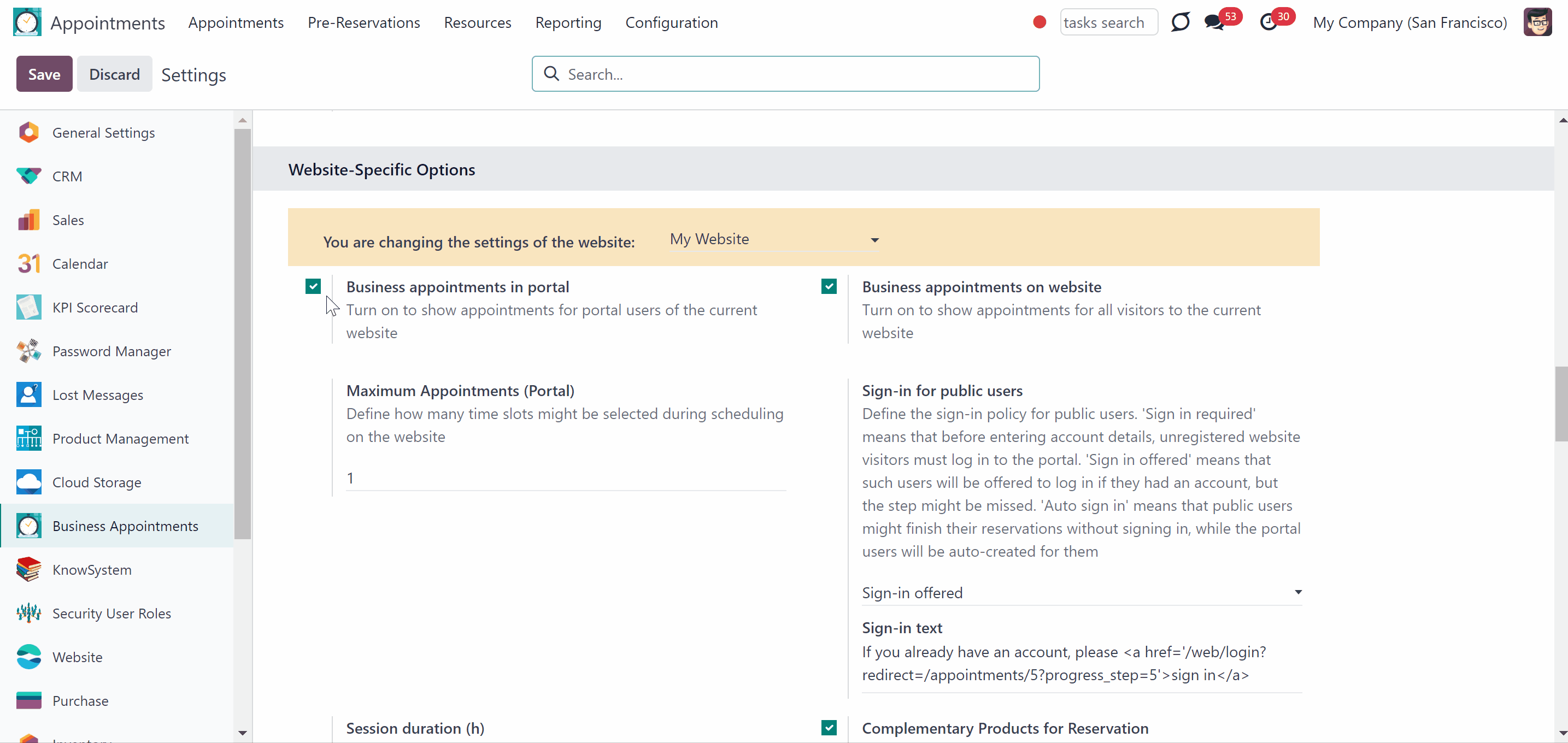Toggle Complementary Products for Reservation checkbox
The height and width of the screenshot is (743, 1568).
coord(829,728)
